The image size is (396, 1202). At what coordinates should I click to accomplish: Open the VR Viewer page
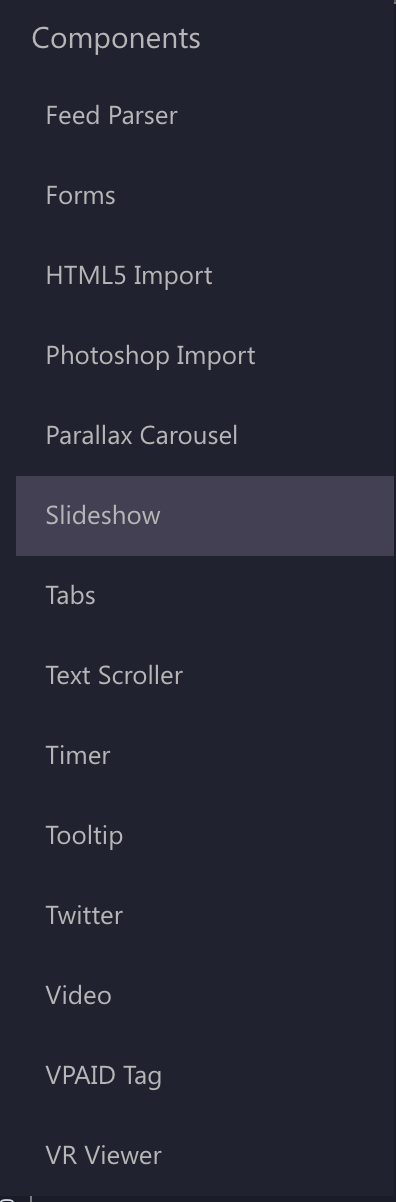(205, 1156)
